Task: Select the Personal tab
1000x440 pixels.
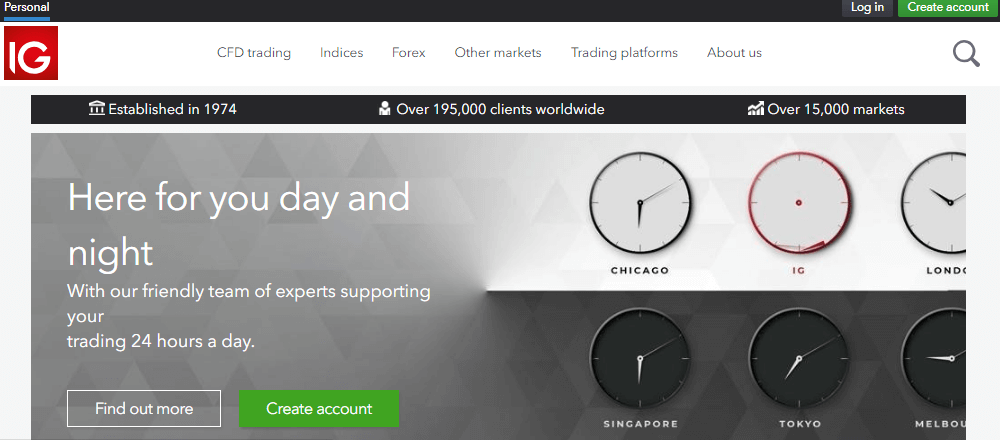Action: tap(27, 7)
